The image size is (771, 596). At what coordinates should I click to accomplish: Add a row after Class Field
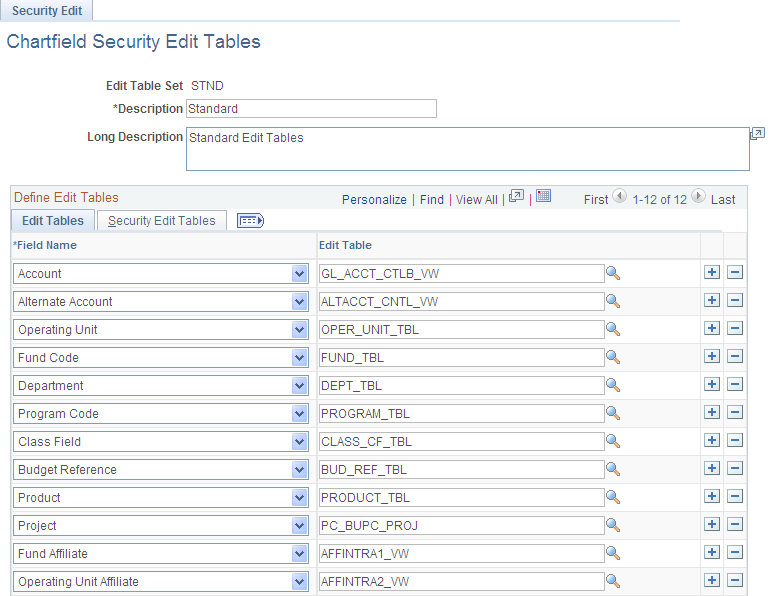712,440
